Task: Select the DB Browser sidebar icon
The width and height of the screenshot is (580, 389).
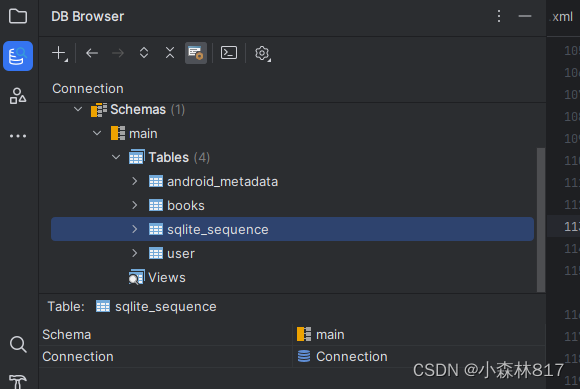Action: tap(18, 56)
